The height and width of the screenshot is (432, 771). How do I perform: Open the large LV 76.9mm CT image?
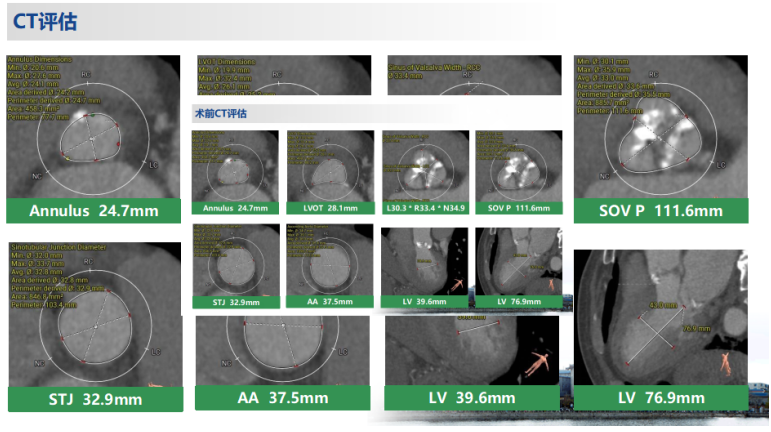click(661, 317)
